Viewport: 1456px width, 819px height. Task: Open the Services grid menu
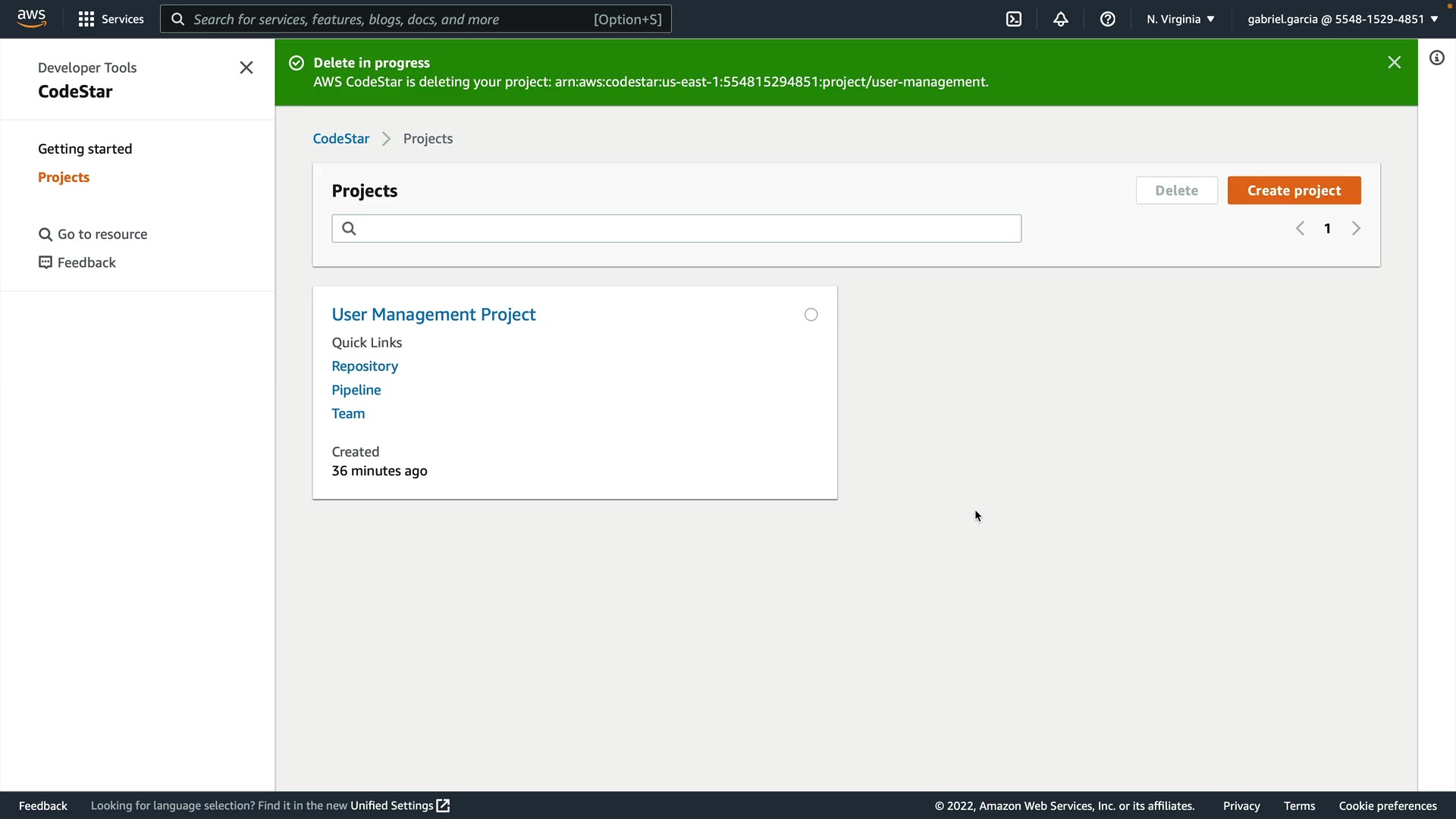(x=111, y=19)
